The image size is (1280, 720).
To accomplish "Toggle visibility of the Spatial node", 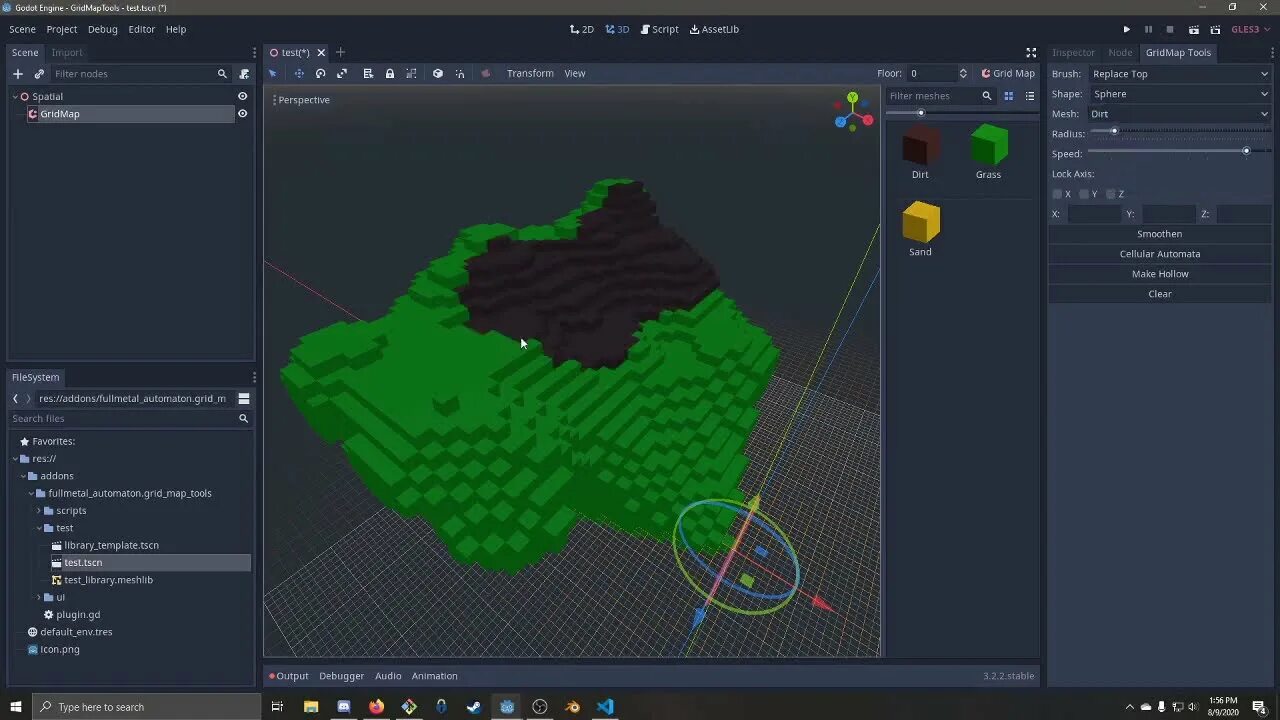I will tap(242, 97).
